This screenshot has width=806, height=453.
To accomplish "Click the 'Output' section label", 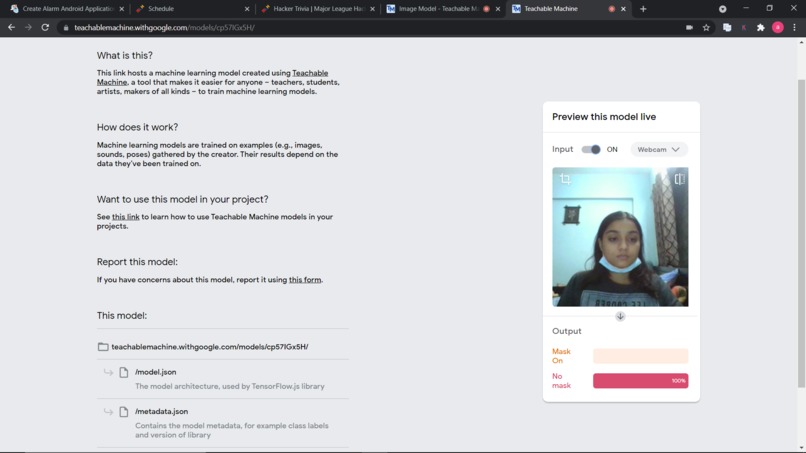I will 566,331.
